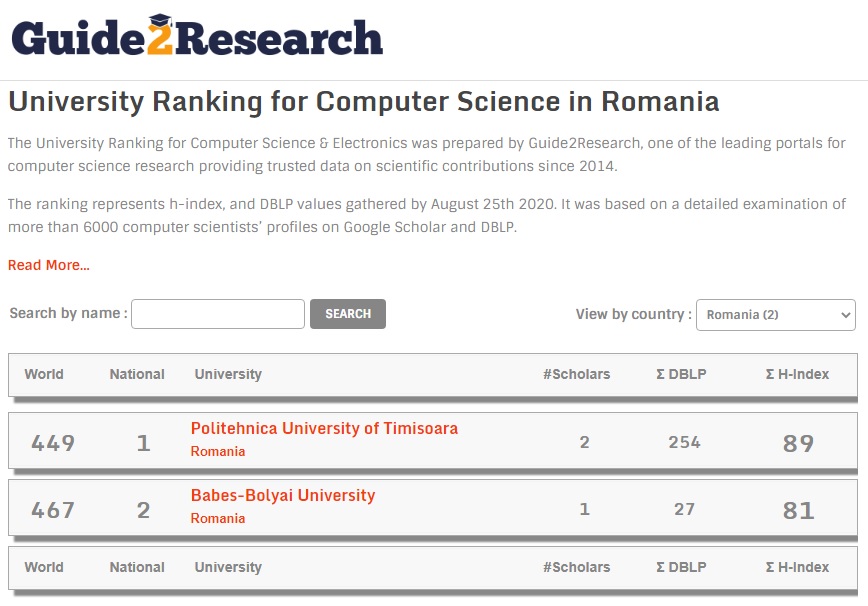Click H-Index value 89

pos(798,443)
